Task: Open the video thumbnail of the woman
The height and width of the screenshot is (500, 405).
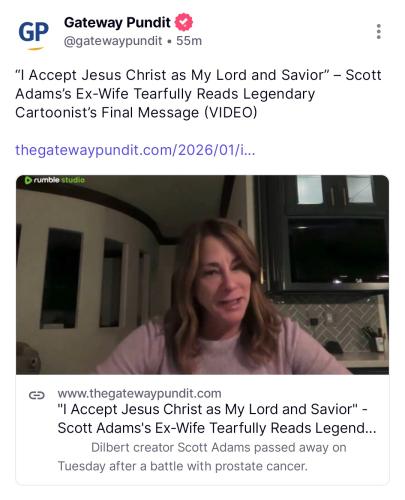Action: click(x=202, y=275)
